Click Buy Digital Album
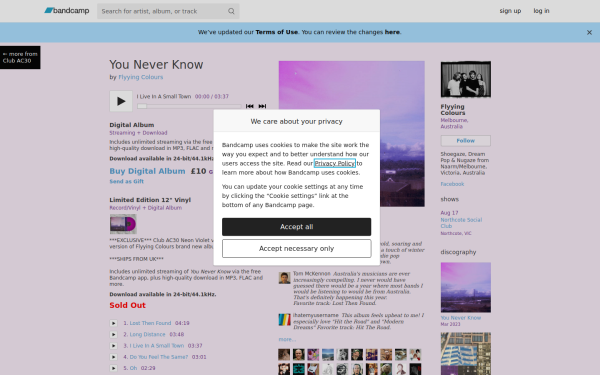Image resolution: width=600 pixels, height=375 pixels. point(147,171)
